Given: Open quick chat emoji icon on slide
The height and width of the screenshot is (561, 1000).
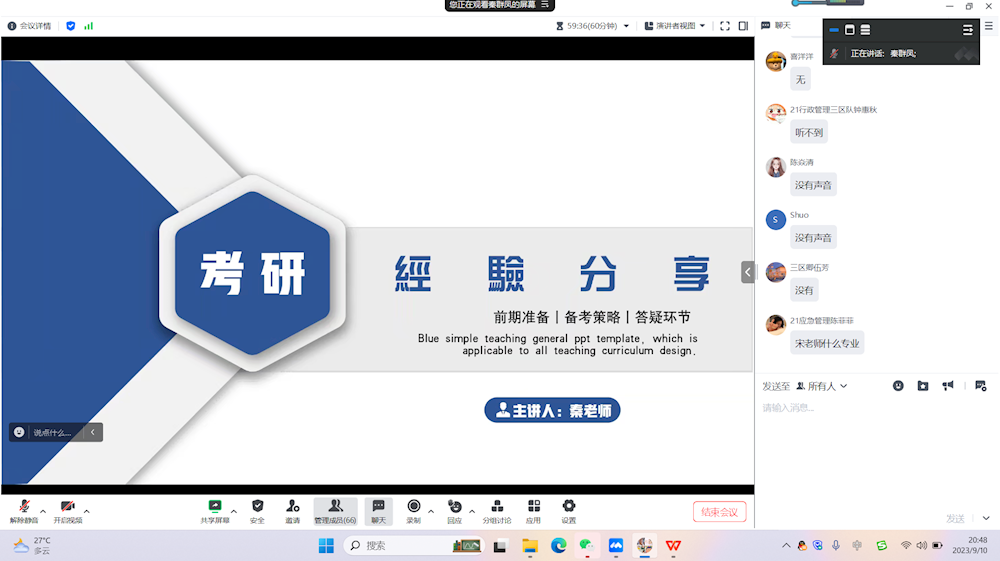Looking at the screenshot, I should coord(19,432).
